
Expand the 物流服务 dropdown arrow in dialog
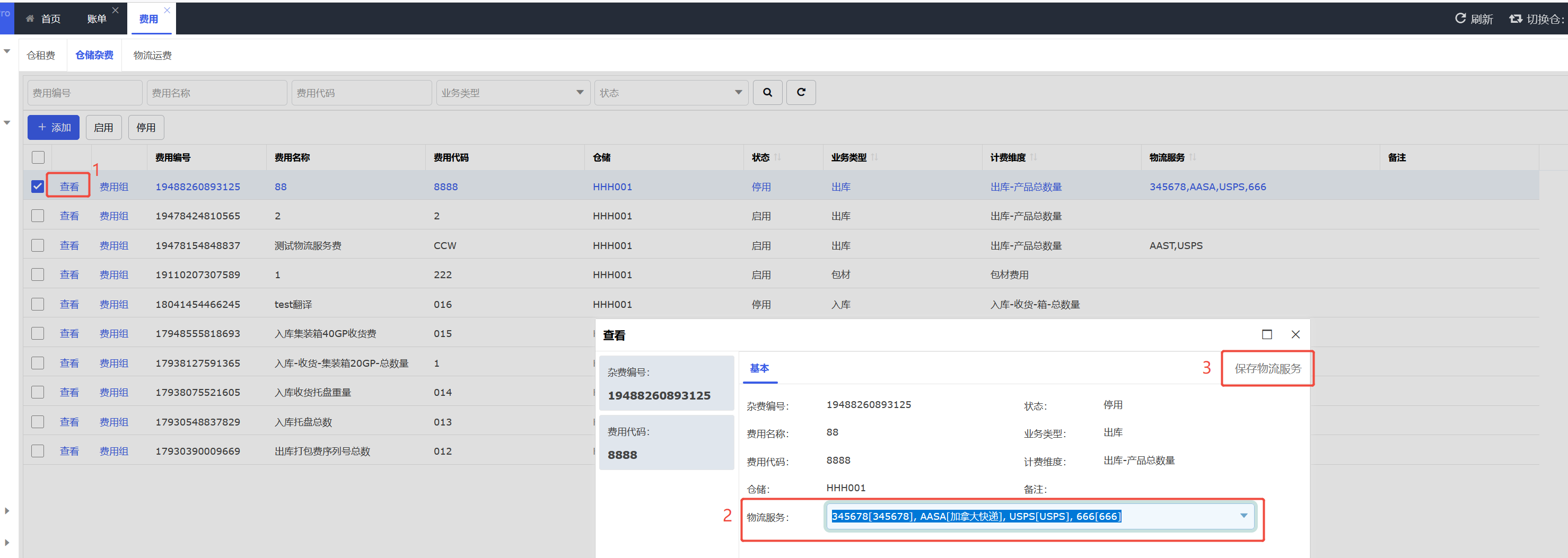pos(1243,516)
